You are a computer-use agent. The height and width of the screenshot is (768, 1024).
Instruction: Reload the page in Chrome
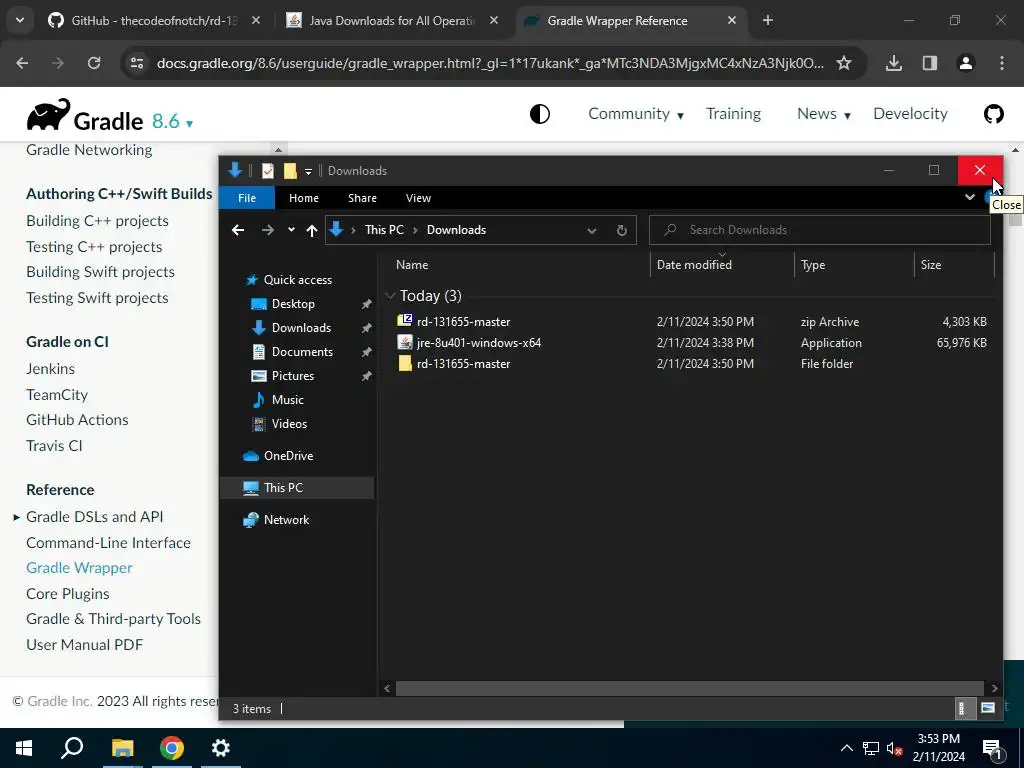94,63
